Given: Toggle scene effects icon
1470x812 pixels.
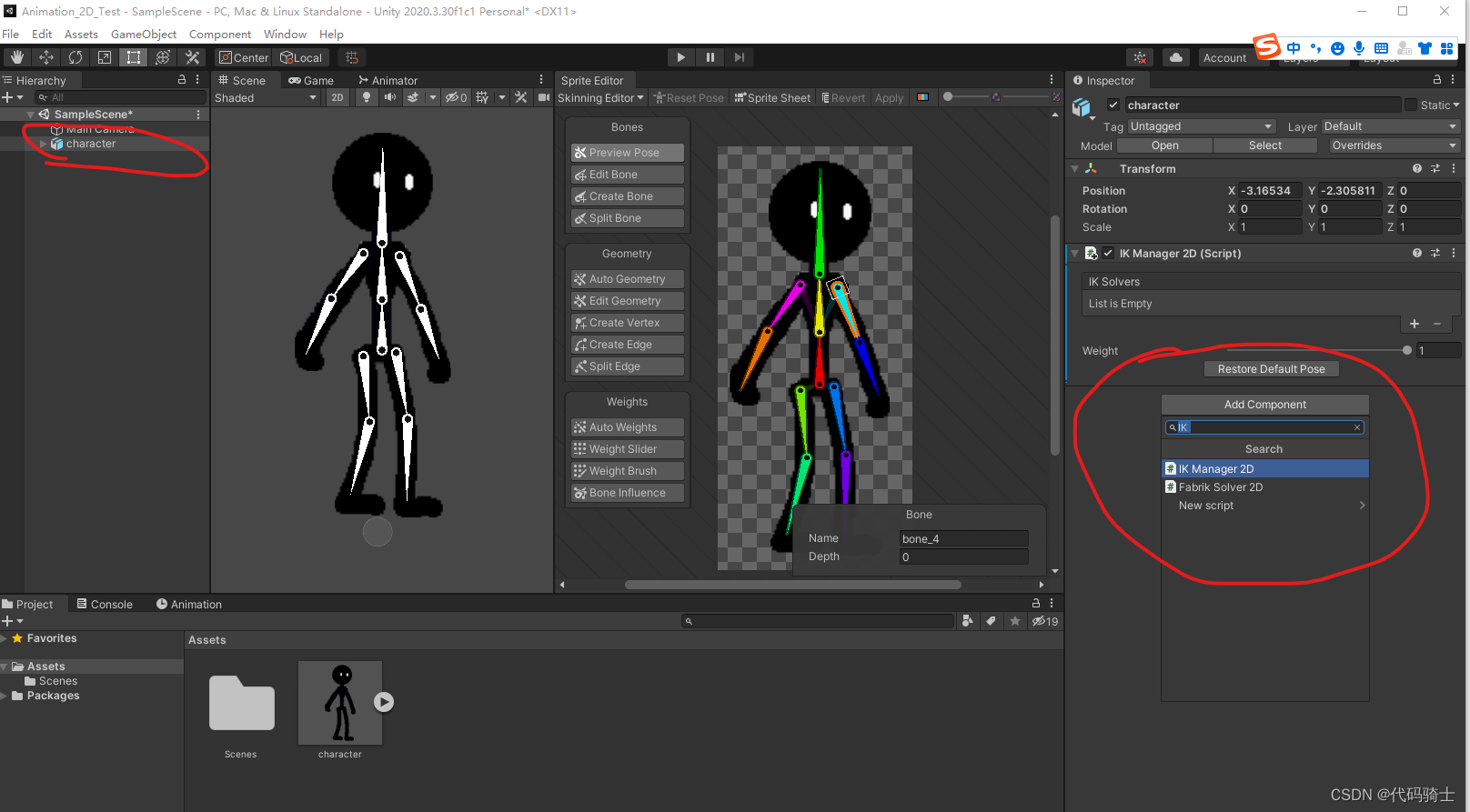Looking at the screenshot, I should (414, 97).
